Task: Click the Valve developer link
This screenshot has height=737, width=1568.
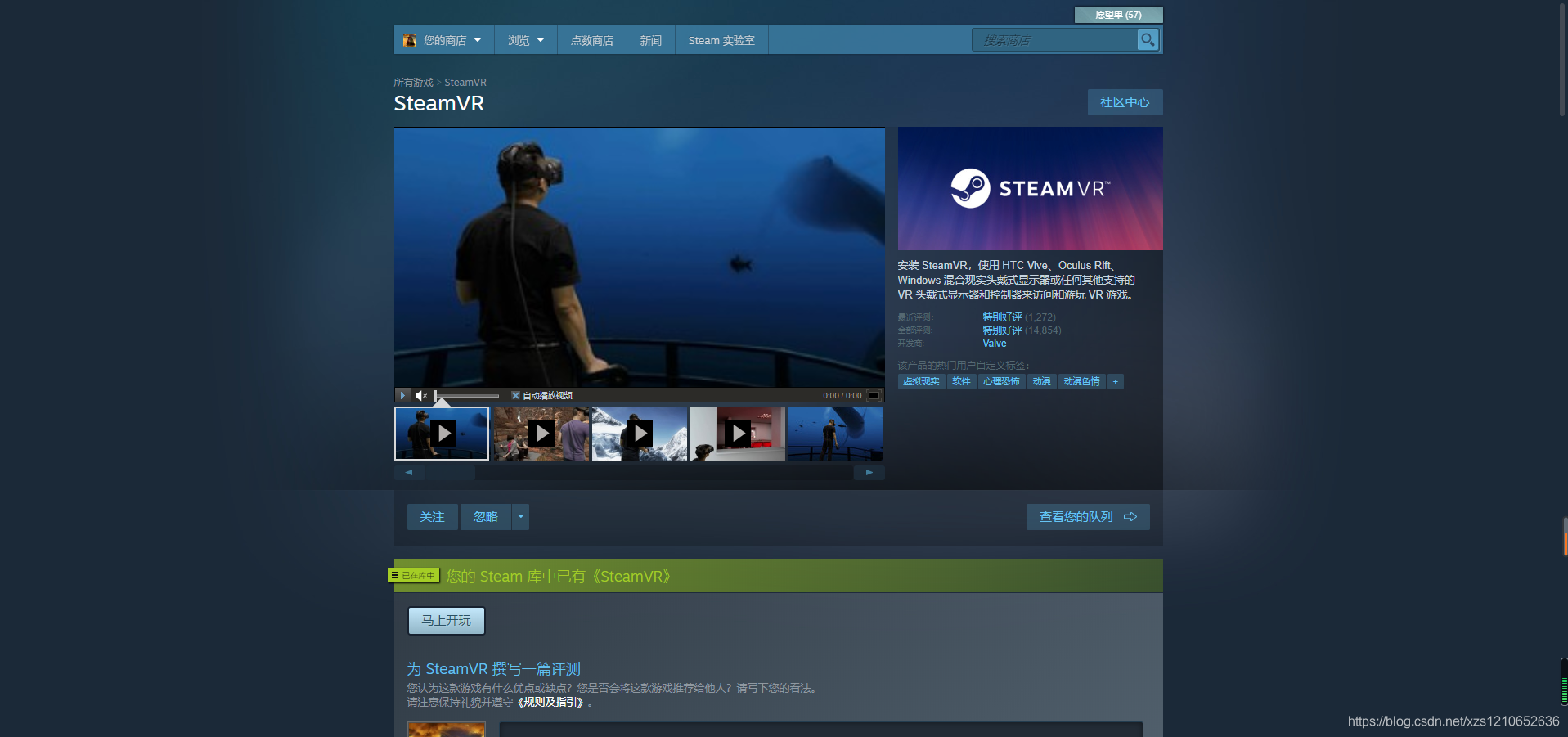Action: click(995, 344)
